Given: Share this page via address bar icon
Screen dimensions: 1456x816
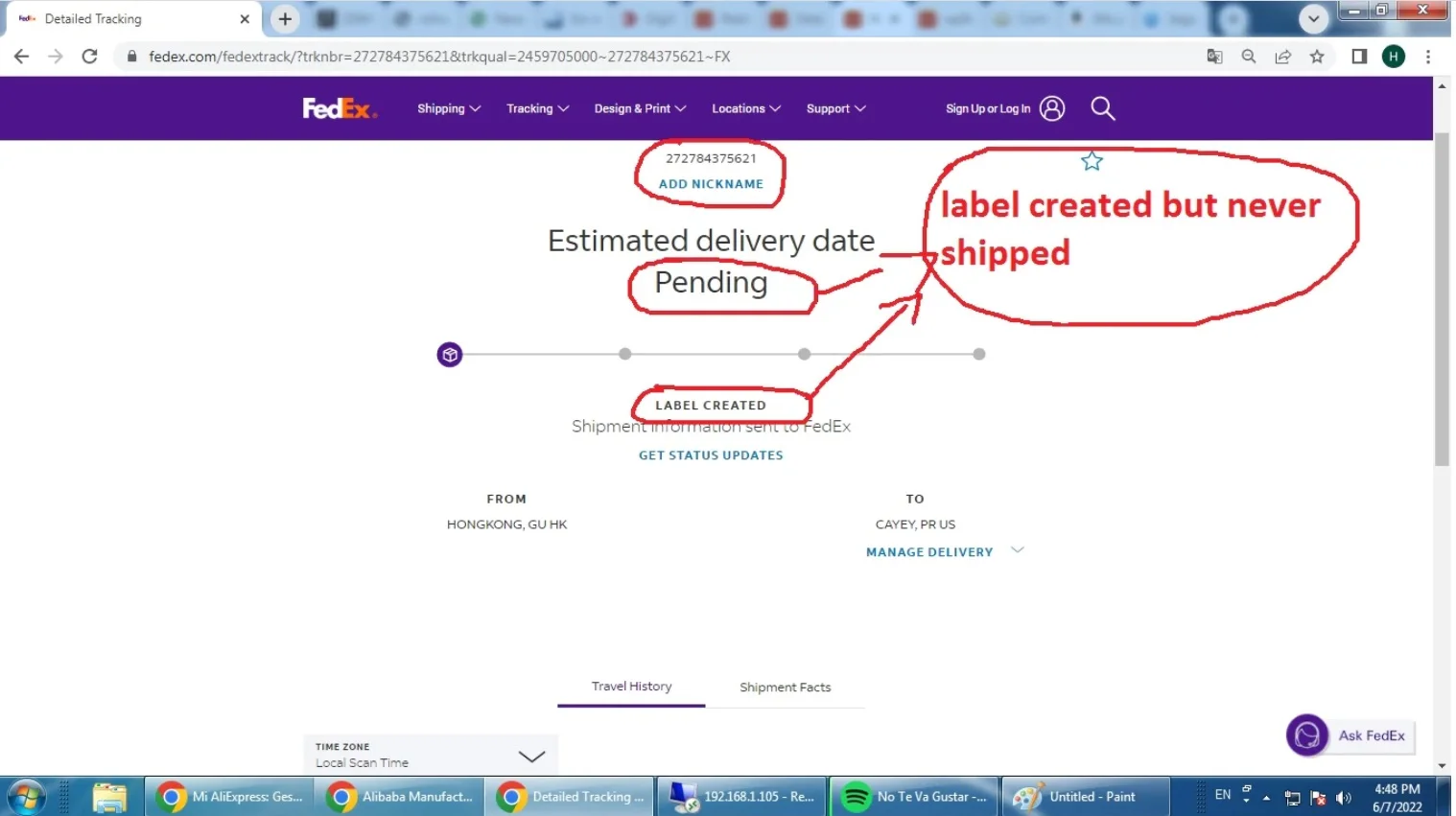Looking at the screenshot, I should (1282, 57).
